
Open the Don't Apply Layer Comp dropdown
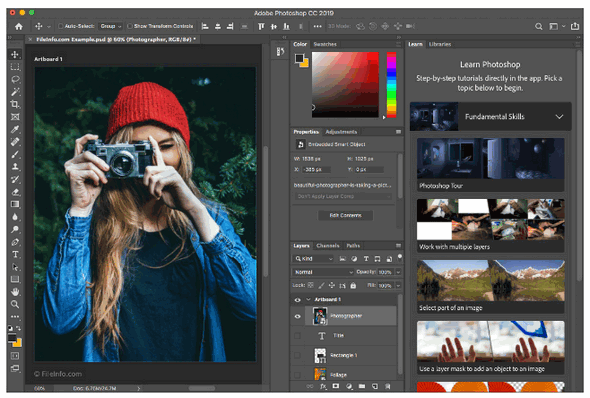(x=342, y=196)
